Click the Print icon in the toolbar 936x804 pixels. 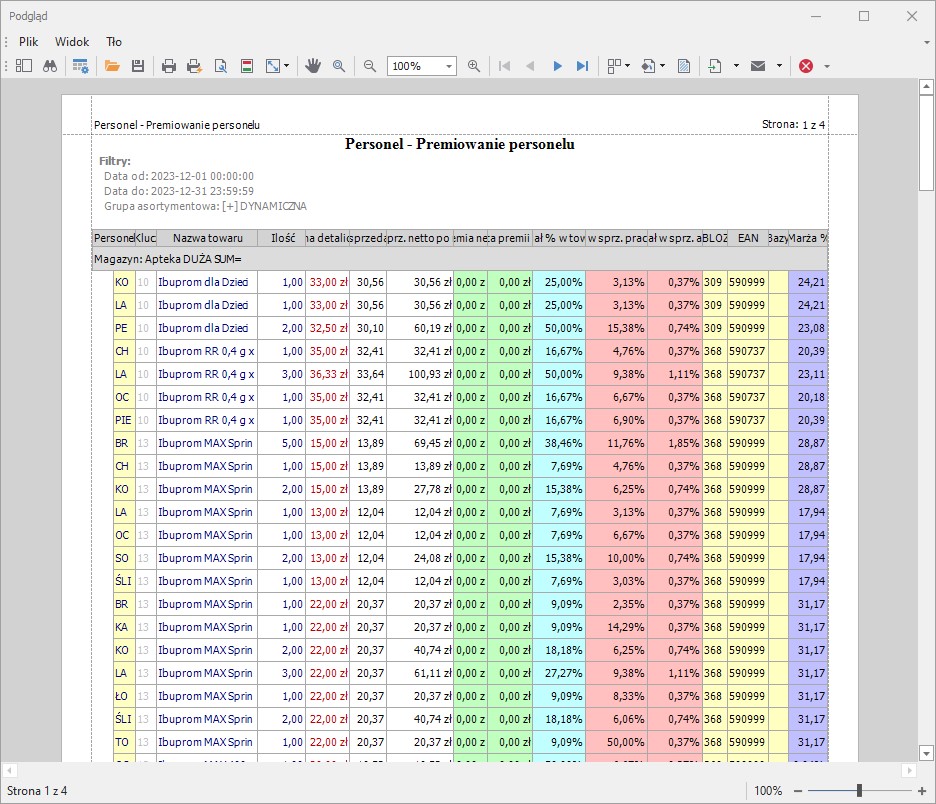point(169,66)
